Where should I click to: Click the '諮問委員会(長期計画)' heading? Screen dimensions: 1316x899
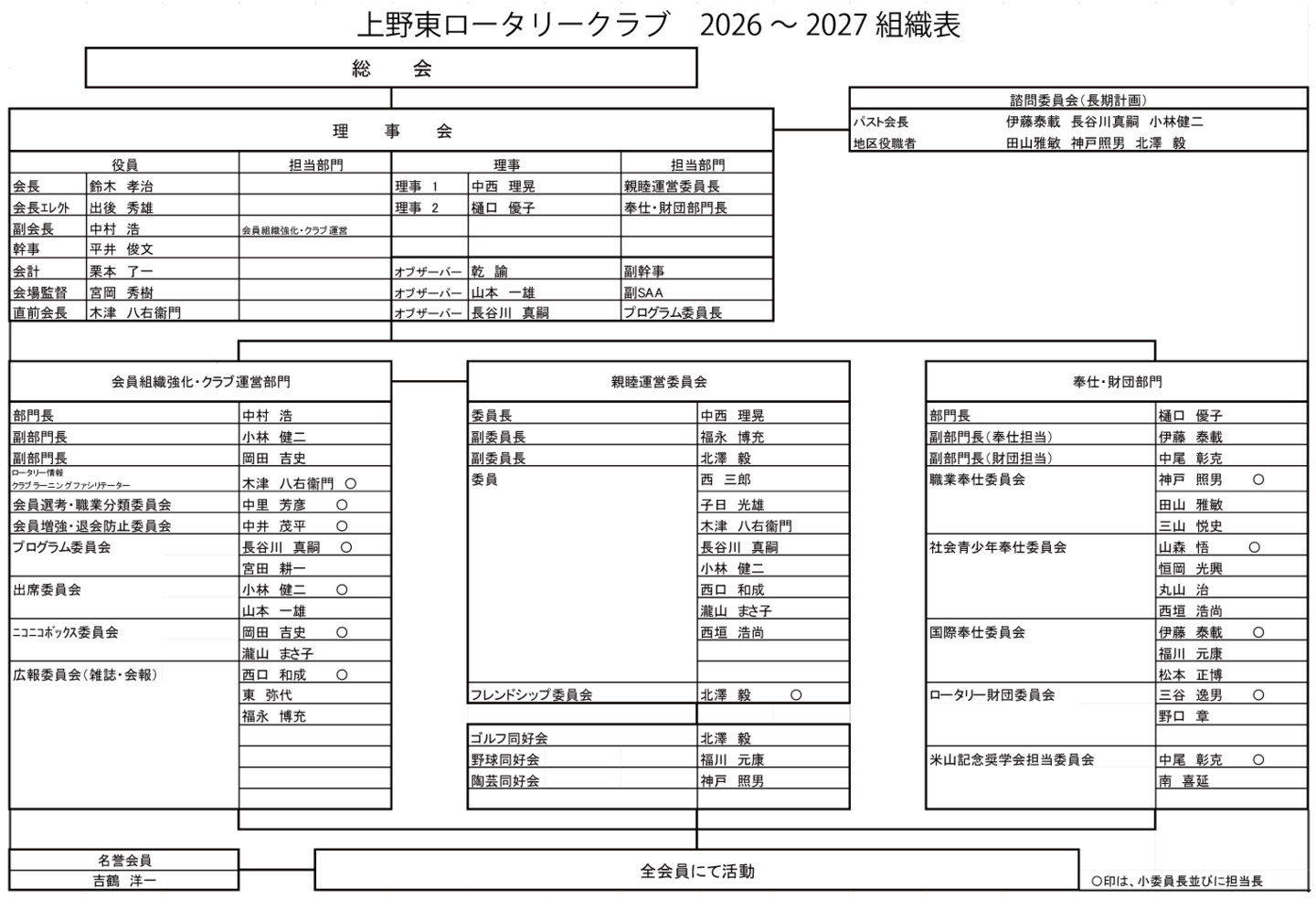(x=1078, y=100)
